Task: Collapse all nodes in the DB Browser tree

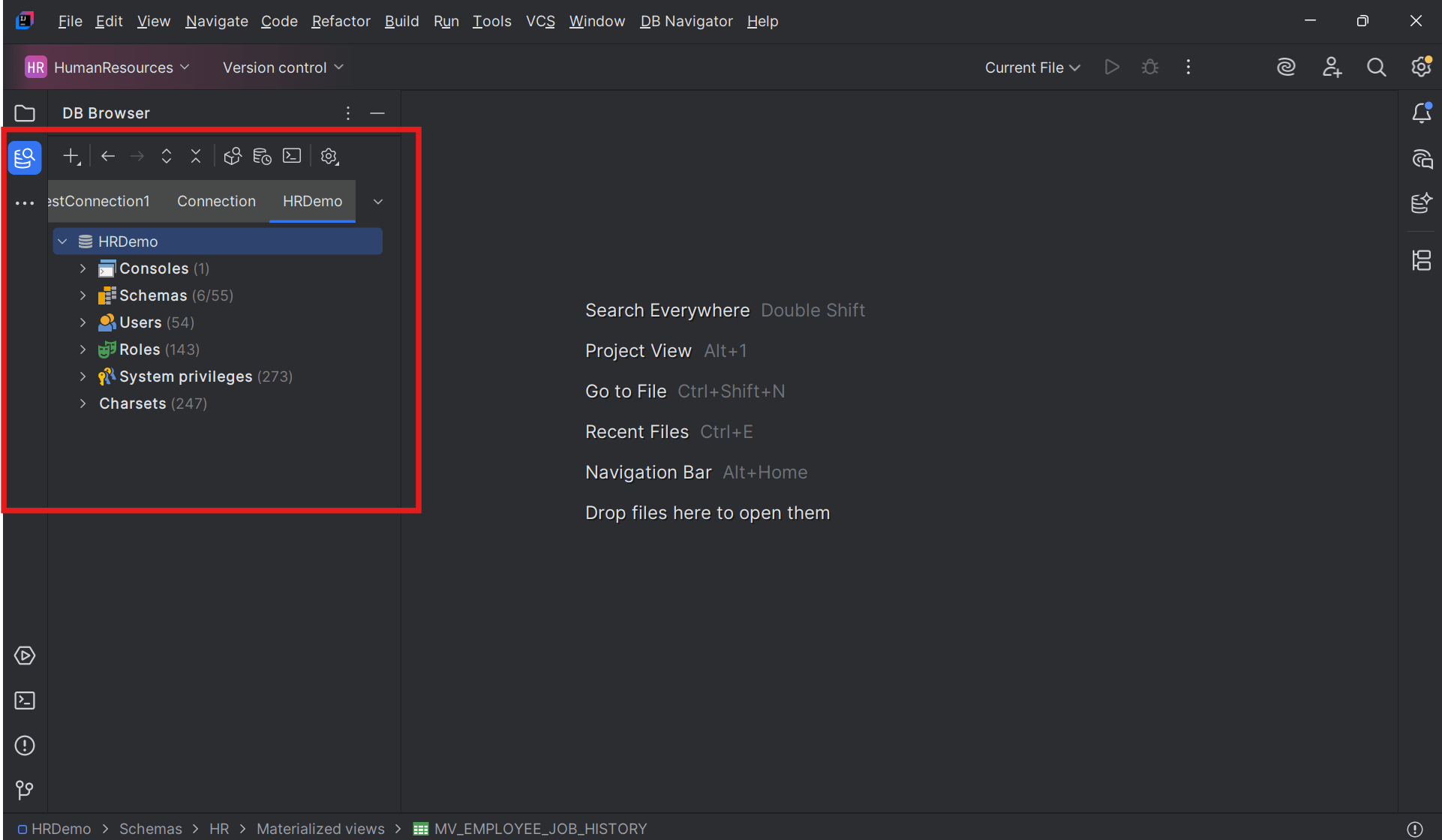Action: [196, 156]
